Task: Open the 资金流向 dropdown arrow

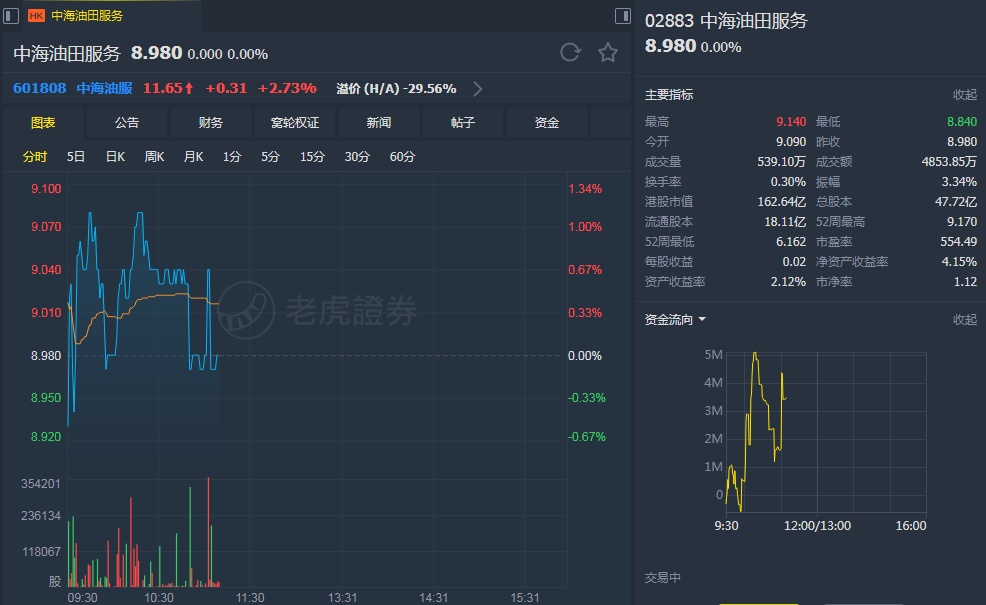Action: [702, 319]
